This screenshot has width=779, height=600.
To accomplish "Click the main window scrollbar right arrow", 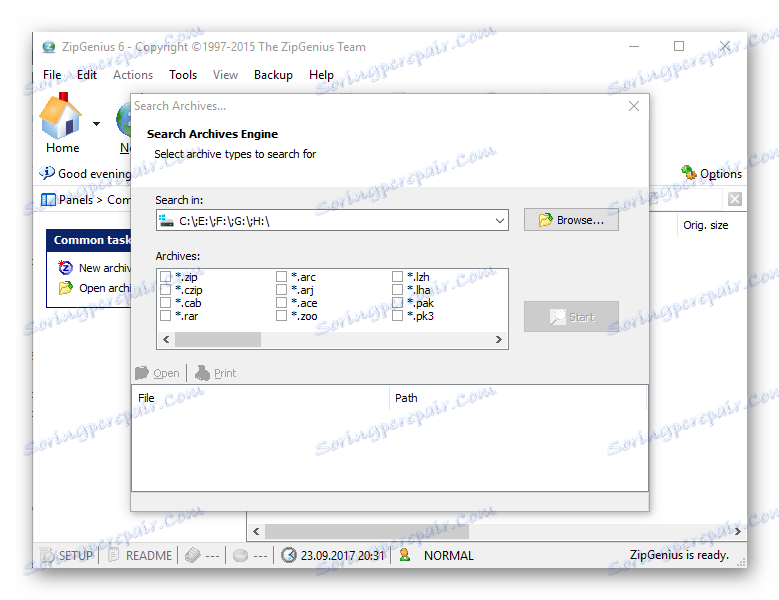I will coord(738,531).
